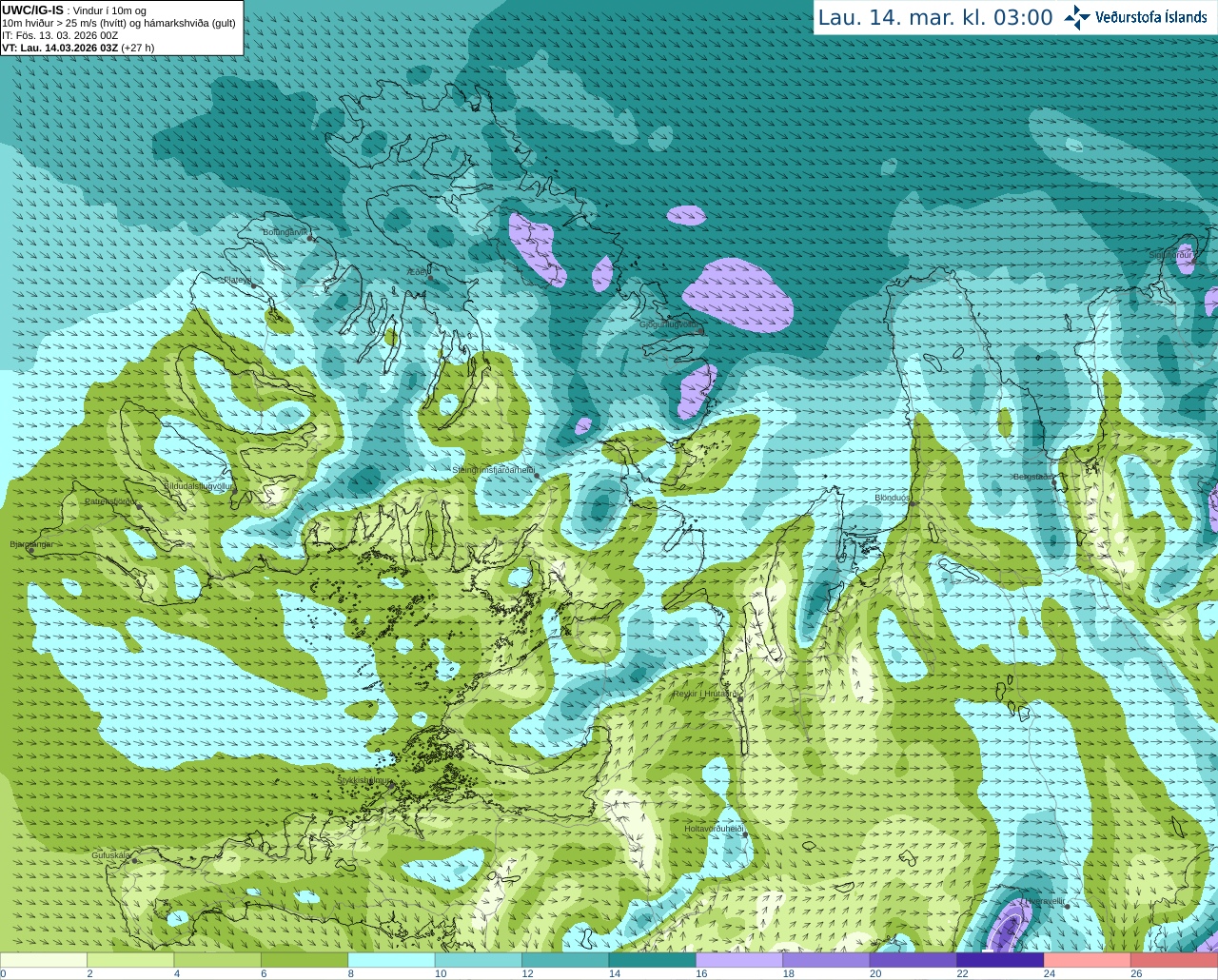Click the 2–4 m/s light green legend swatch
Viewport: 1218px width, 980px height.
[x=130, y=960]
